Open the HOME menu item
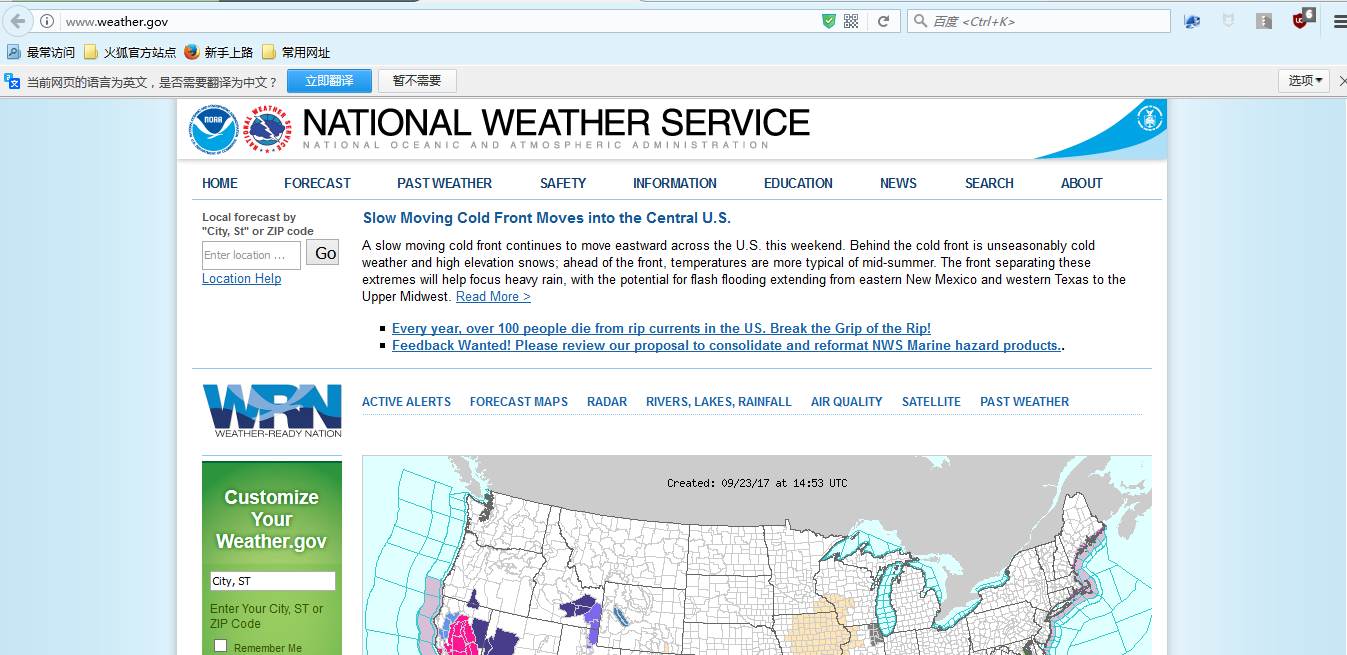The width and height of the screenshot is (1347, 655). (220, 183)
